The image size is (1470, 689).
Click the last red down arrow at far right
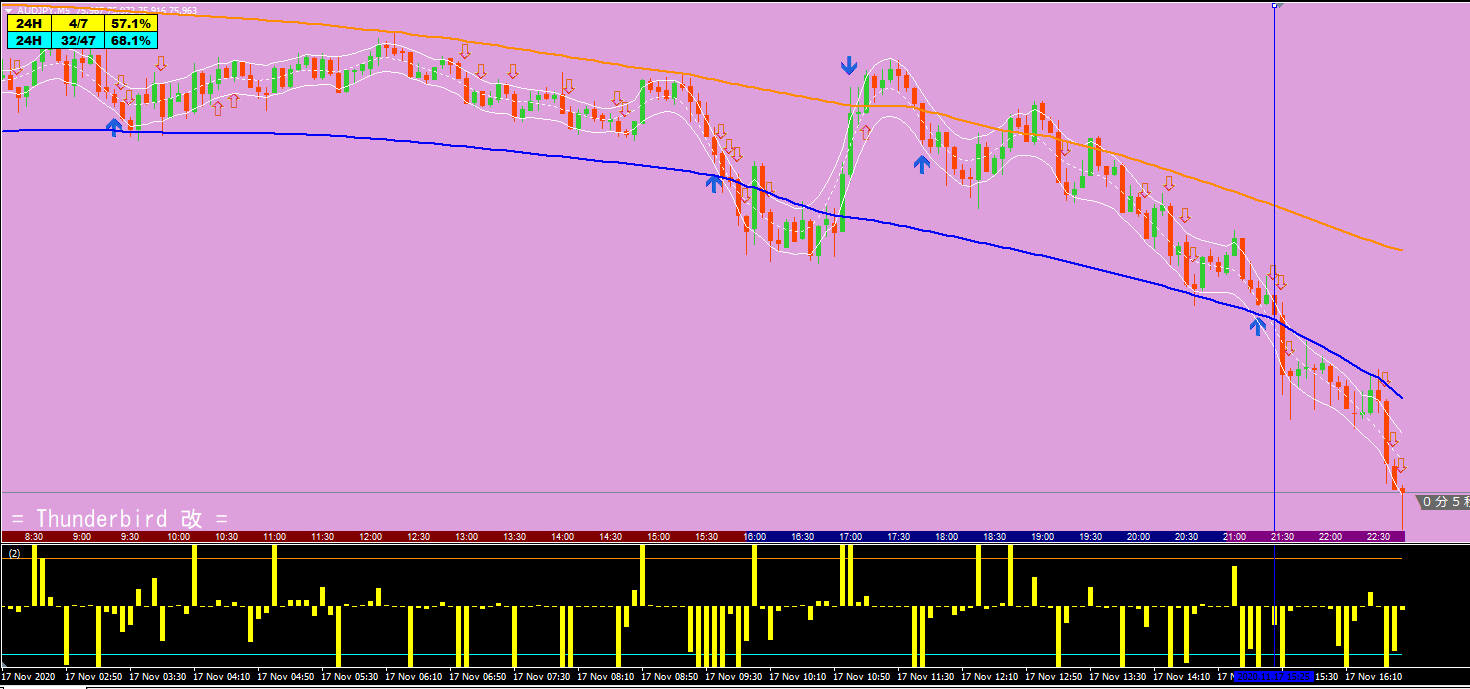[x=1400, y=465]
